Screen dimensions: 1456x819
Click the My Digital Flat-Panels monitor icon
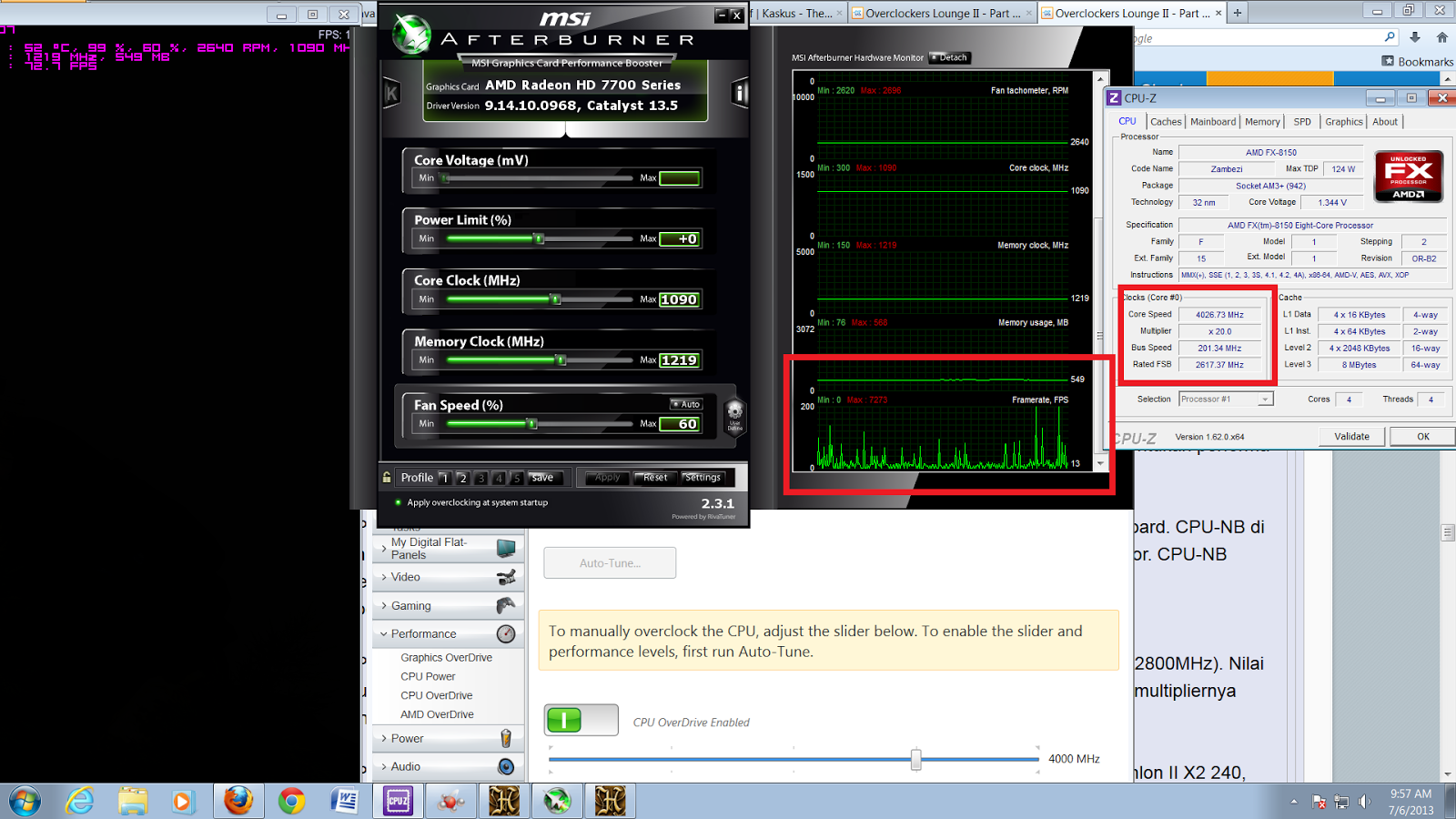coord(506,548)
